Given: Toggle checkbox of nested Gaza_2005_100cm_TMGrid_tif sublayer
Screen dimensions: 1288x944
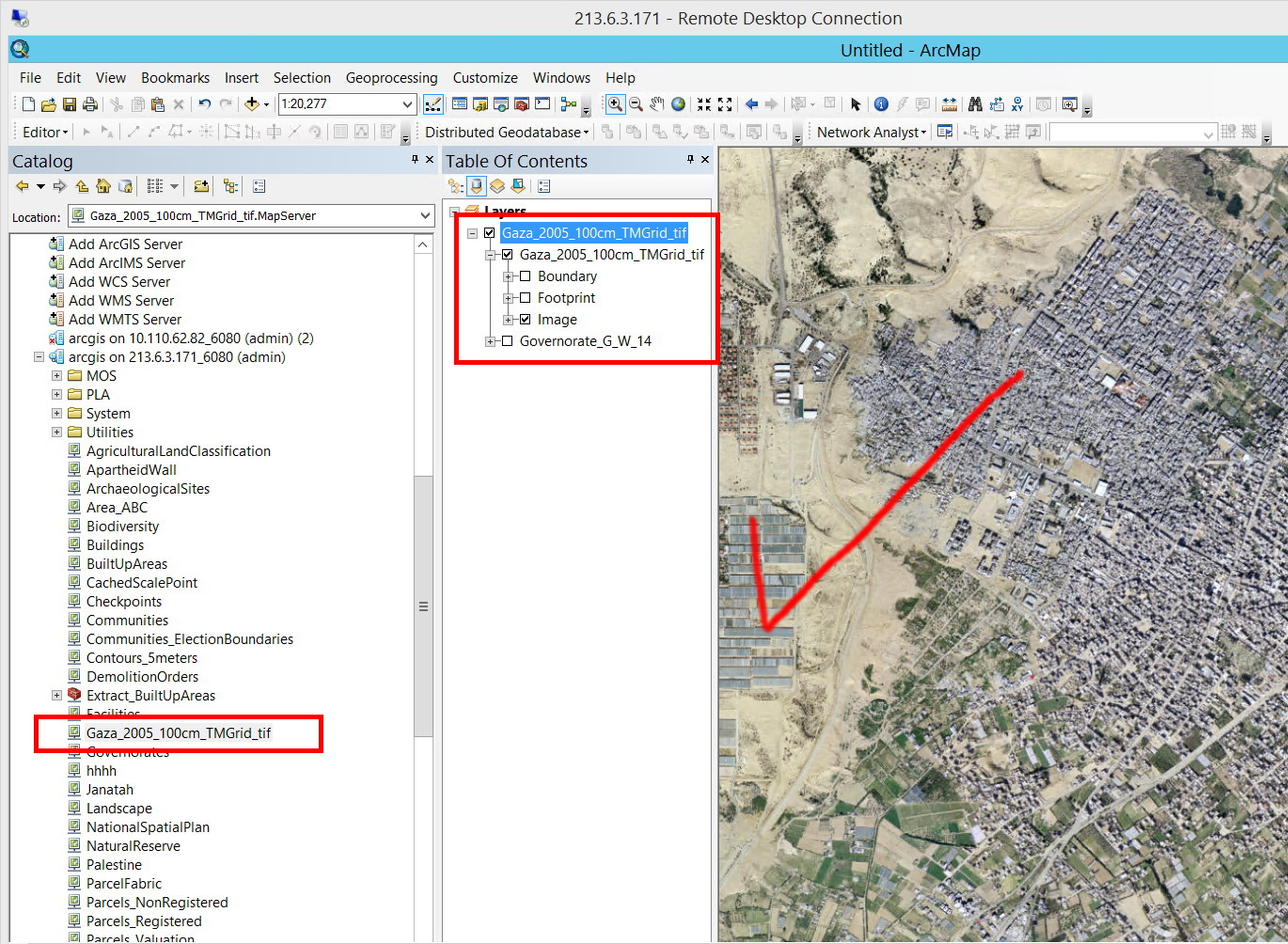Looking at the screenshot, I should click(508, 255).
